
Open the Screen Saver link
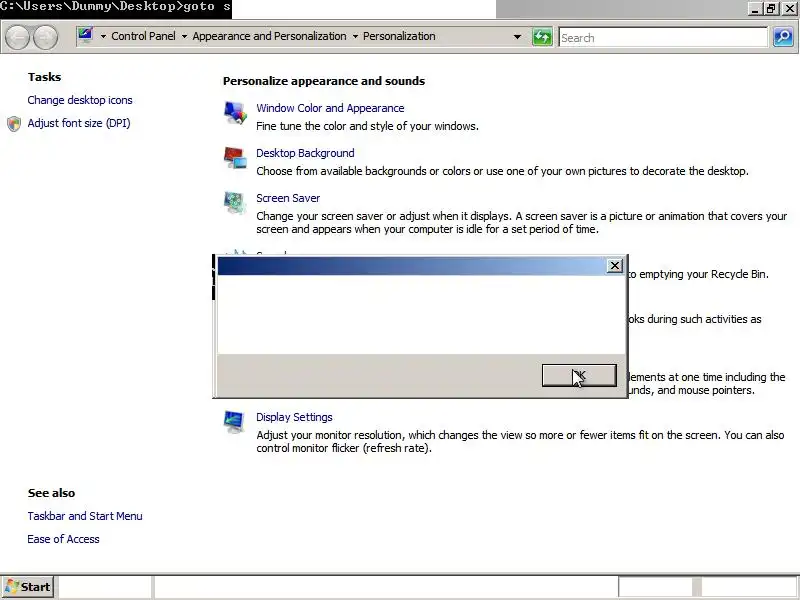pyautogui.click(x=288, y=198)
